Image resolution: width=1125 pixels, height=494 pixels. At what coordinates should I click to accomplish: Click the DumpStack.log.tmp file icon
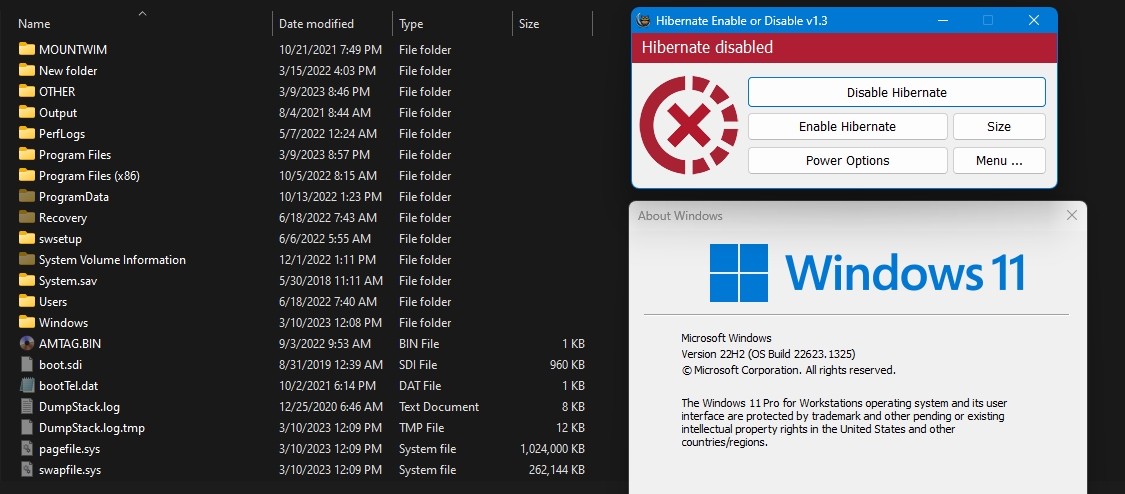27,427
